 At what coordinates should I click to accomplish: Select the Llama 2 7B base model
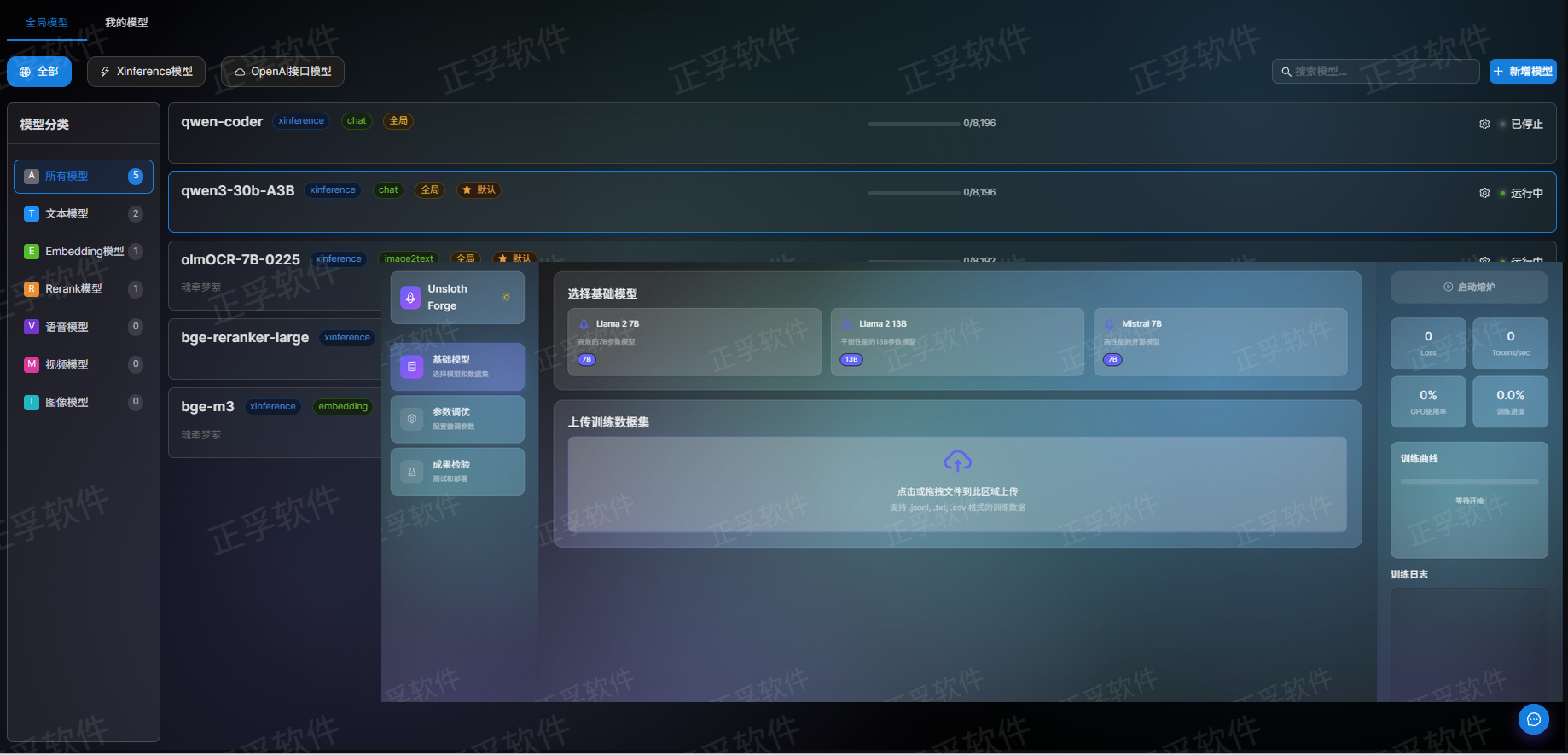[694, 342]
